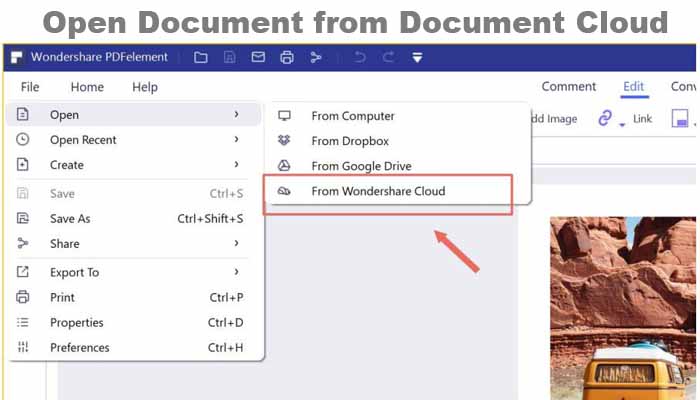Open the Link tool dropdown arrow
The width and height of the screenshot is (700, 400).
(622, 125)
